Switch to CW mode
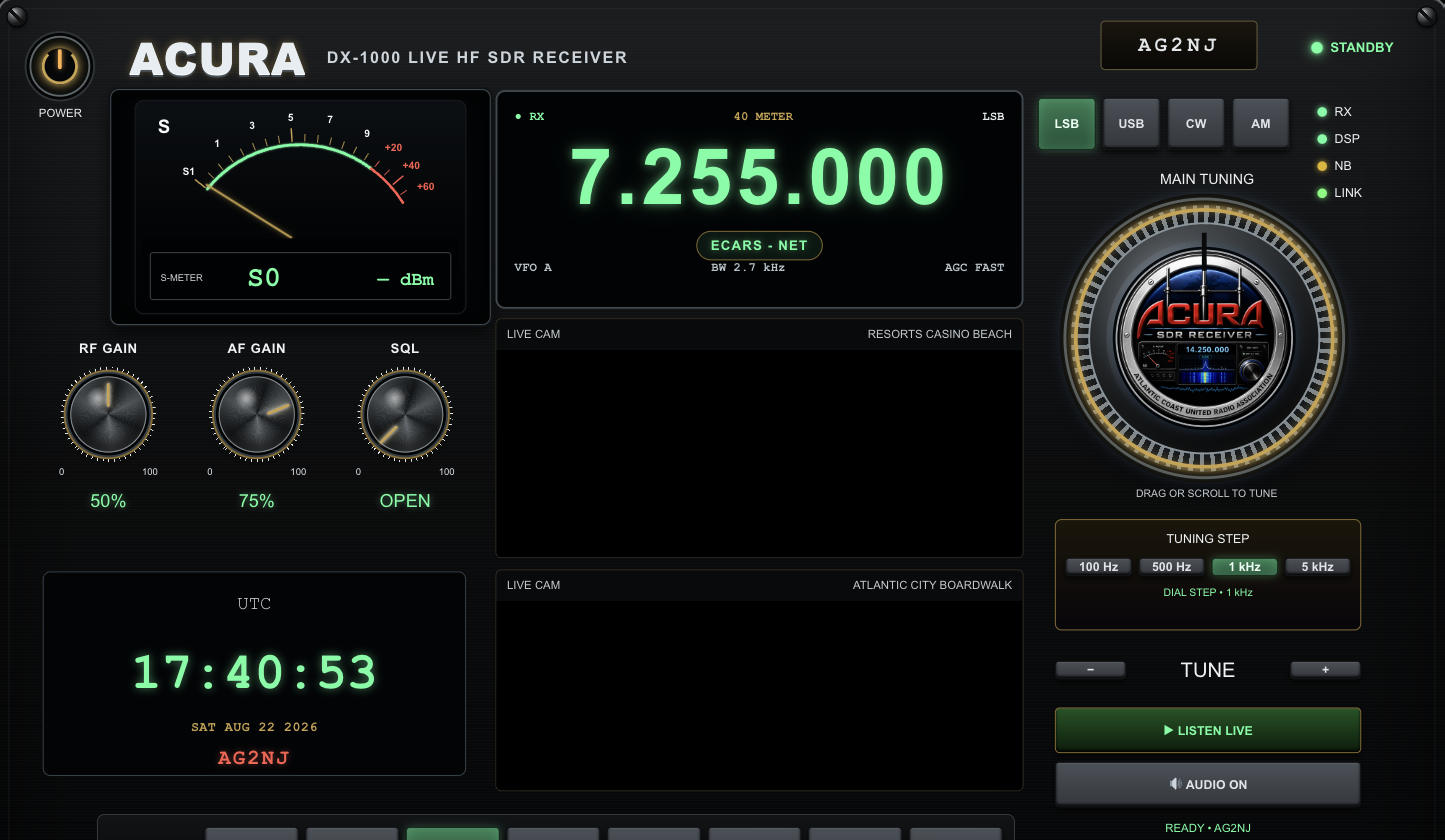 pos(1196,124)
